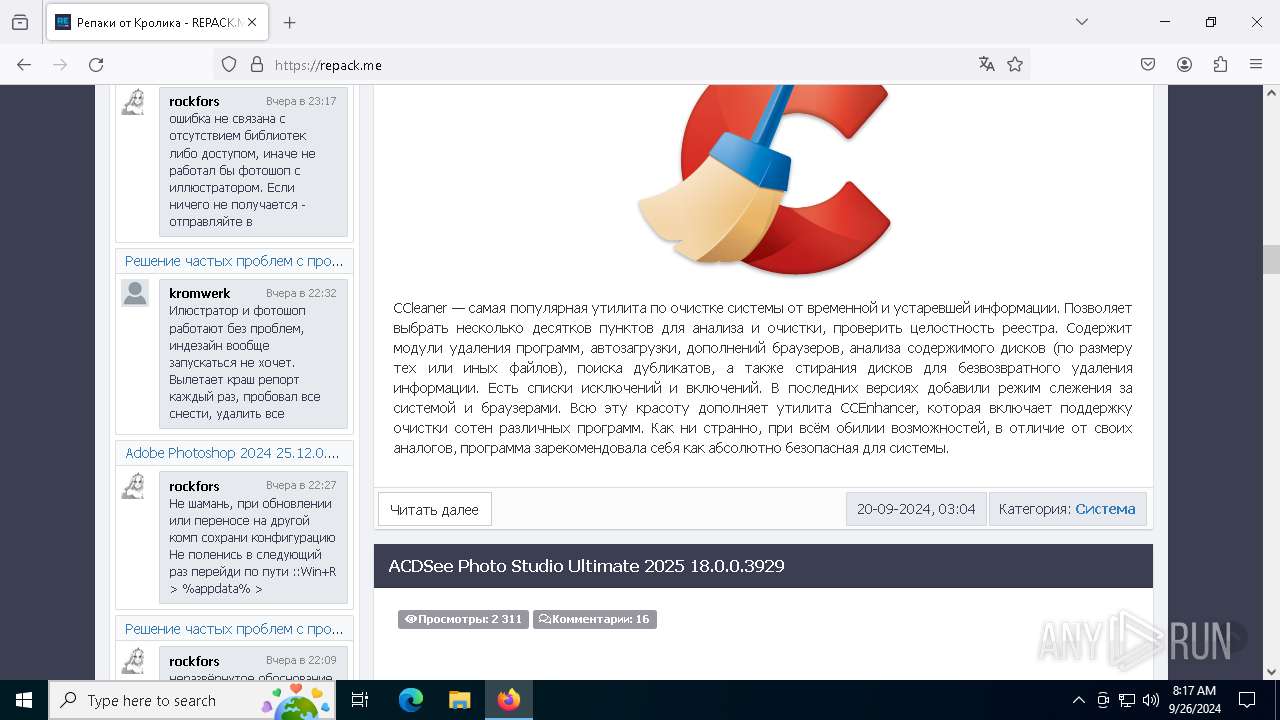Click rockfors avatar at Вчера в 22:27

135,485
